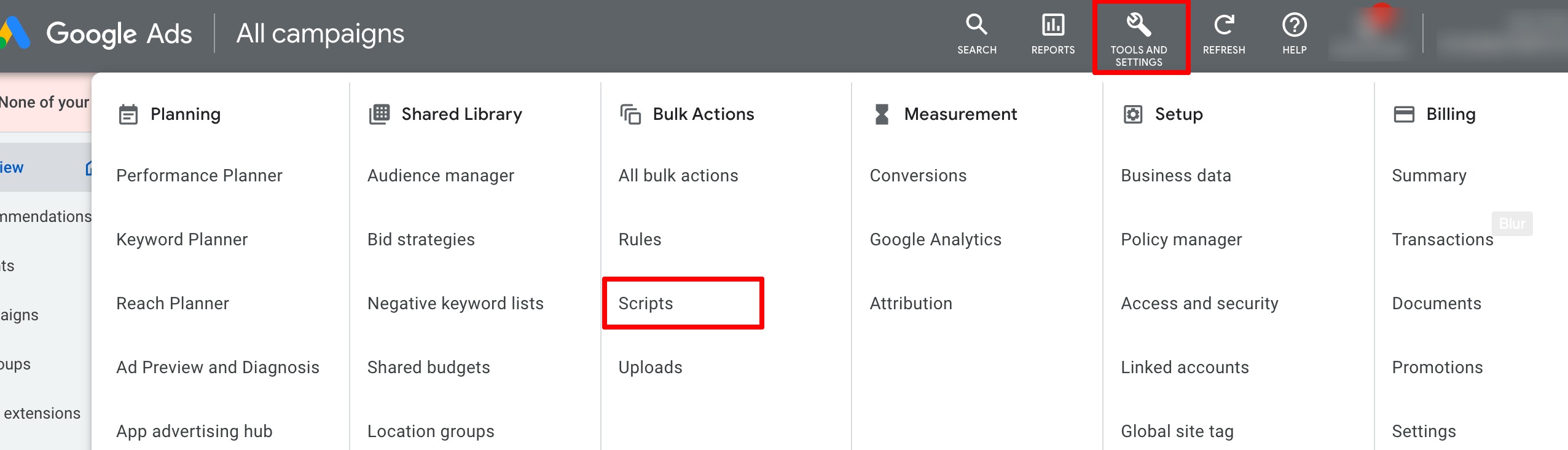This screenshot has height=450, width=1568.
Task: Open the Help question mark icon
Action: coord(1294,25)
